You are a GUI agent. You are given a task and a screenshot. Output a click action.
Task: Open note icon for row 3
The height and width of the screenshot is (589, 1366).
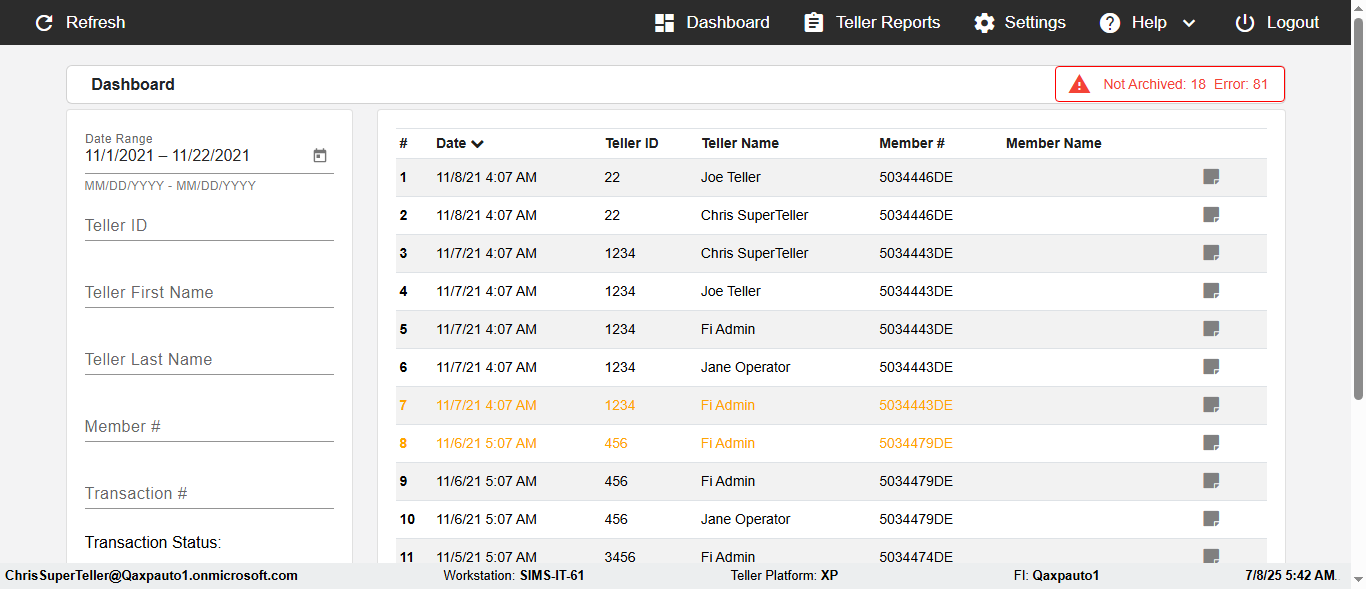[x=1211, y=253]
